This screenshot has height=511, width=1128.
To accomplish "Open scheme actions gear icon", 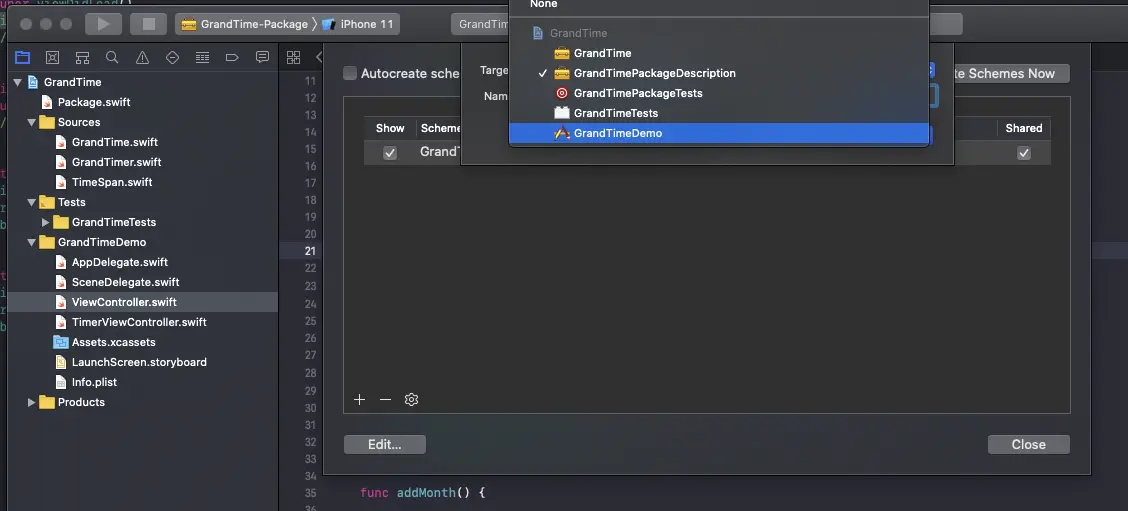I will pos(411,399).
